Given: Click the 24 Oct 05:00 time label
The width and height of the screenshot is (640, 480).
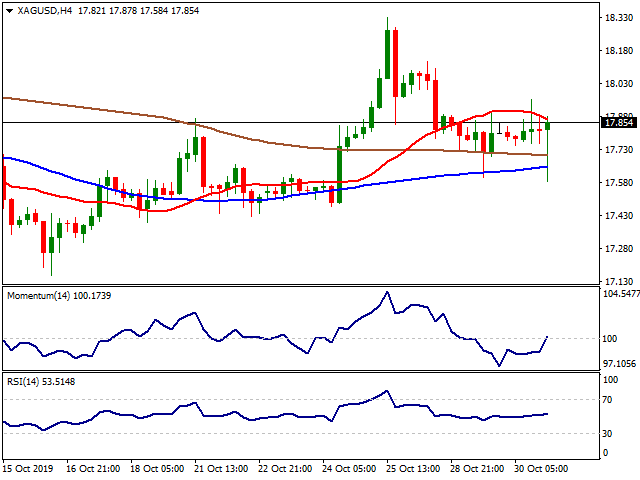Looking at the screenshot, I should [x=349, y=468].
